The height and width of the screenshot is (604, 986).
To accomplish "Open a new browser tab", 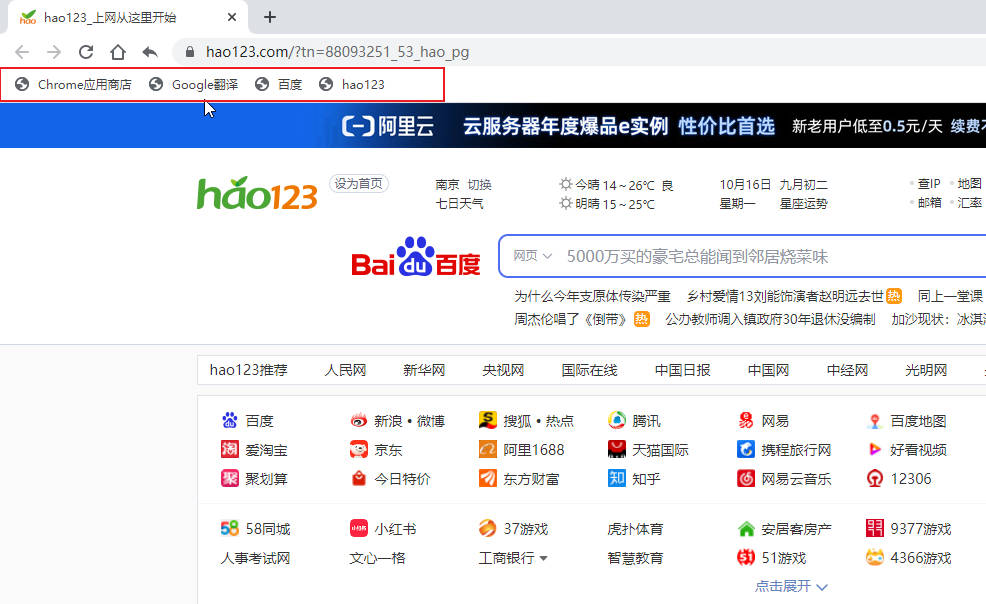I will tap(270, 17).
